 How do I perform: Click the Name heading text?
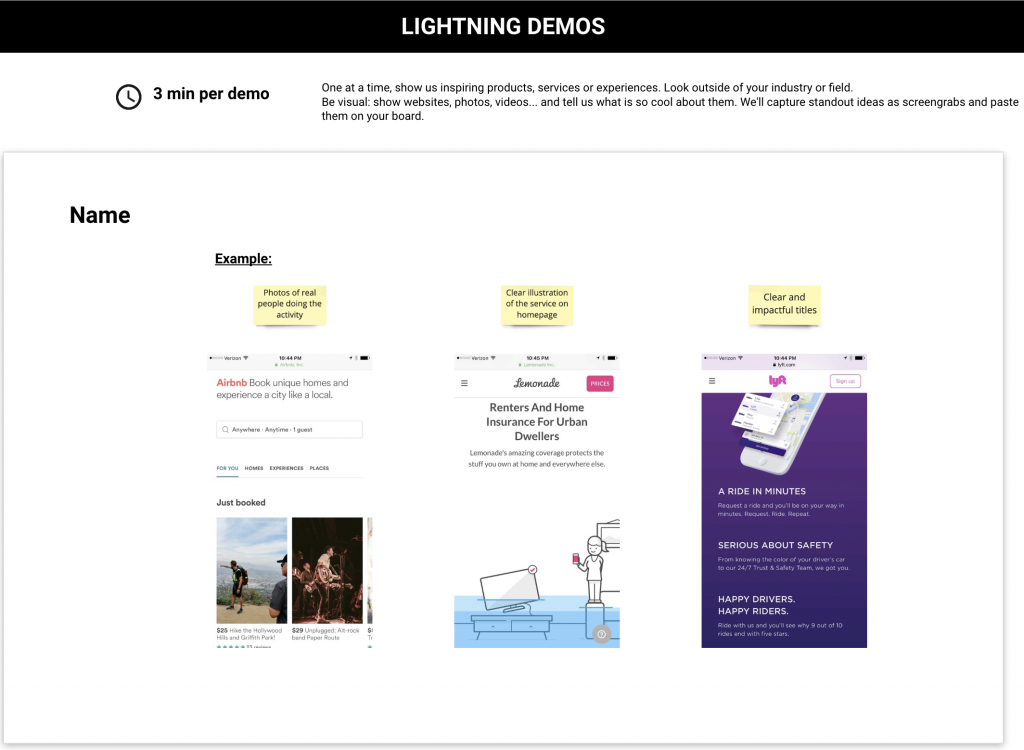pyautogui.click(x=100, y=215)
